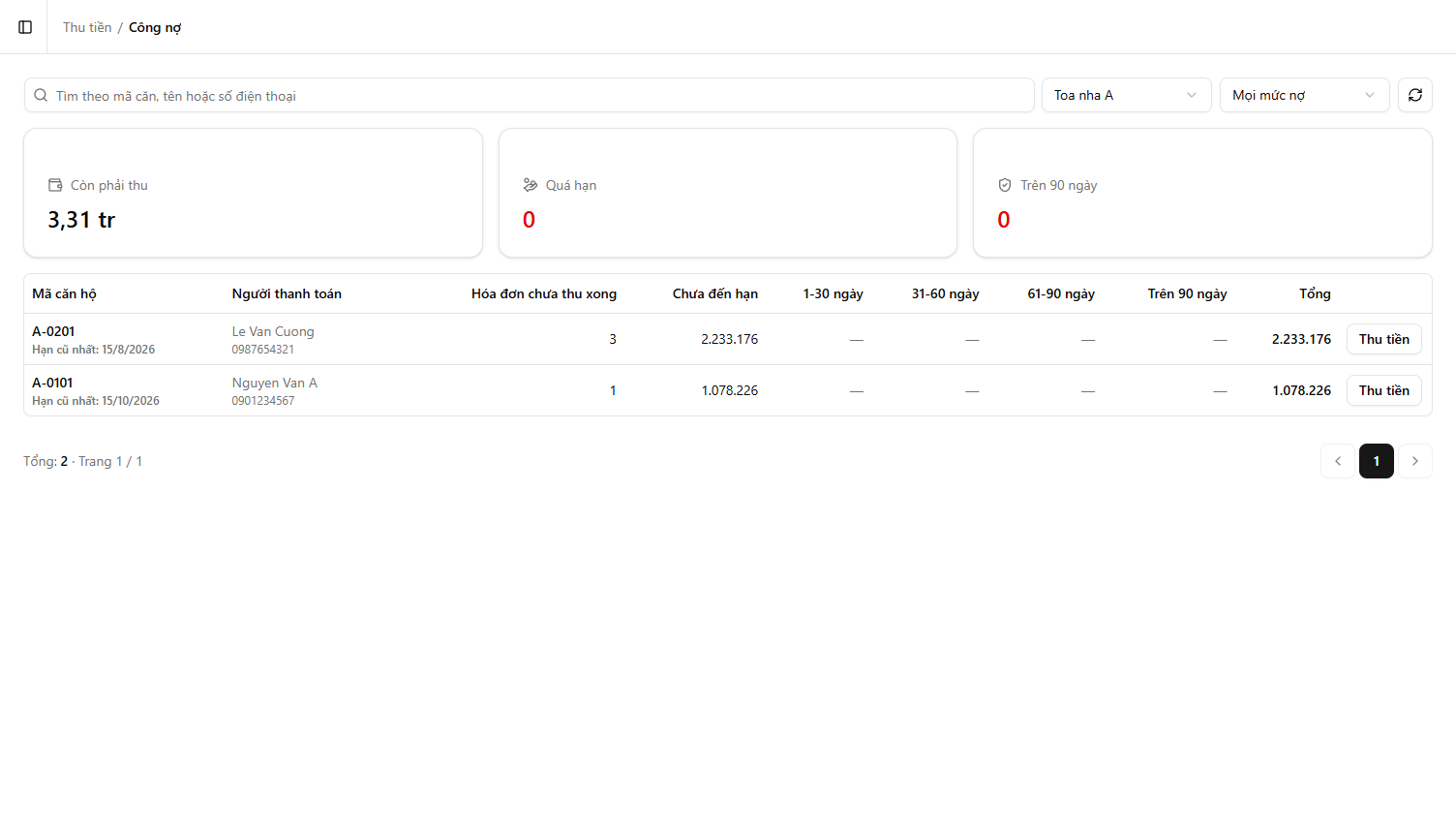This screenshot has height=830, width=1456.
Task: Click Tổng column header
Action: [x=1315, y=293]
